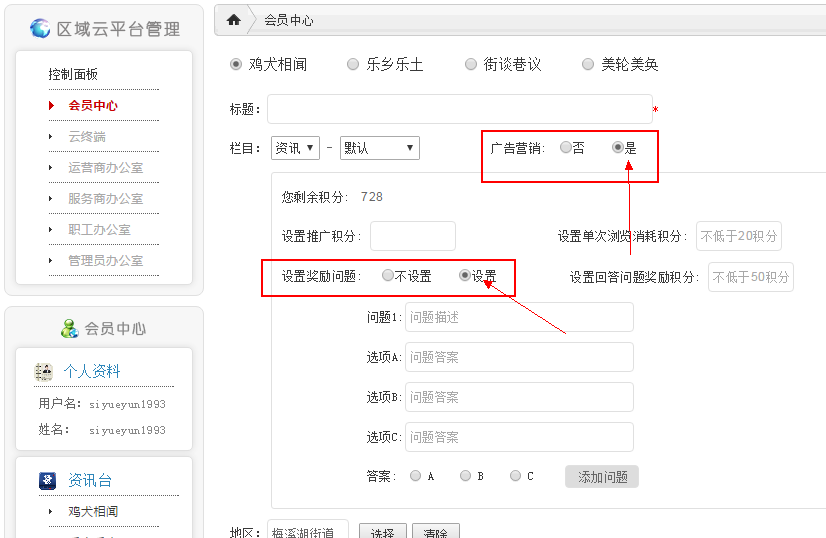
Task: Set 广告营销 to 是
Action: [x=617, y=147]
